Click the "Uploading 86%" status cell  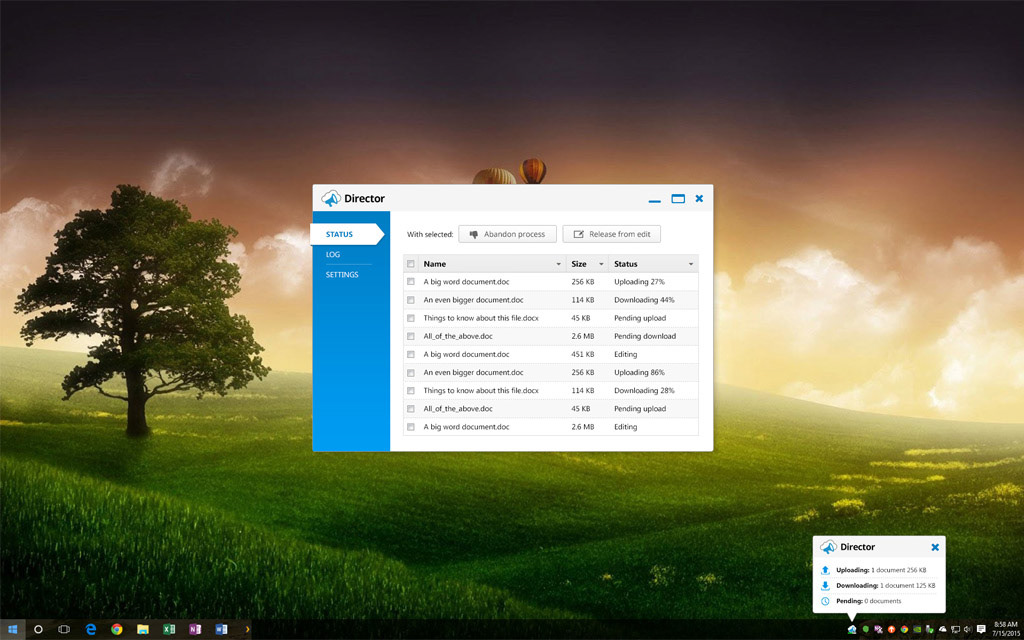pos(639,372)
